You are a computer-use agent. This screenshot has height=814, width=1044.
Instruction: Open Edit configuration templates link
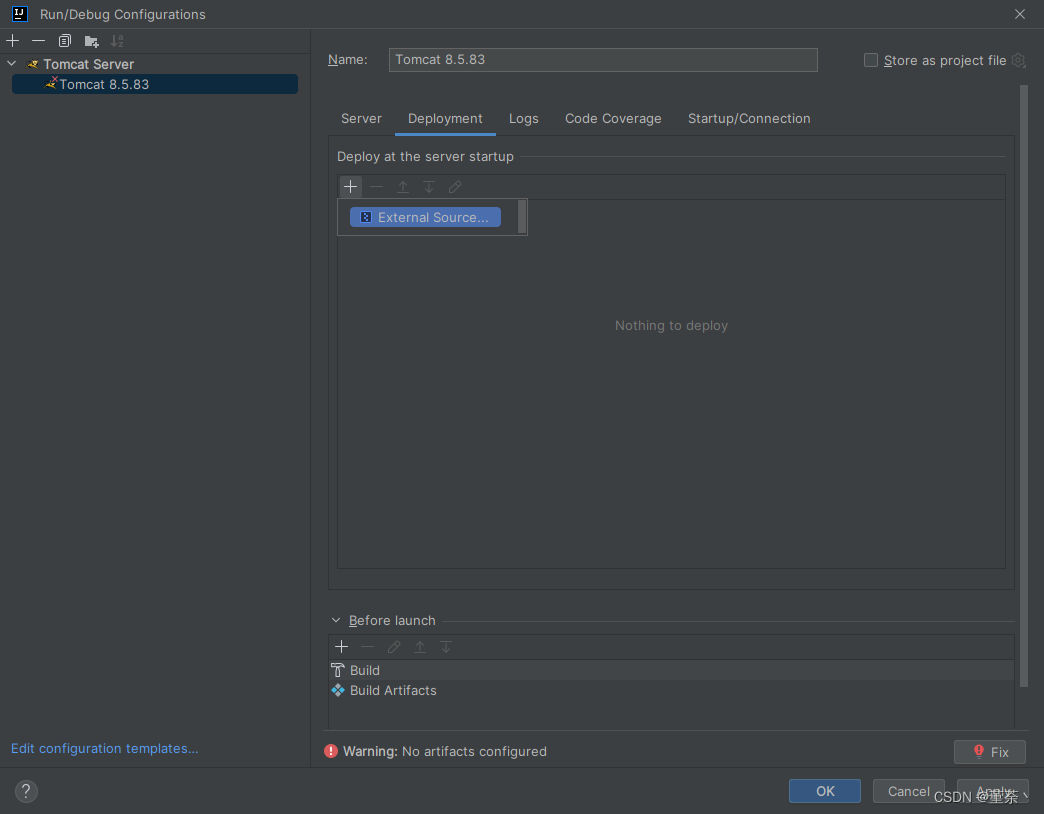click(105, 748)
